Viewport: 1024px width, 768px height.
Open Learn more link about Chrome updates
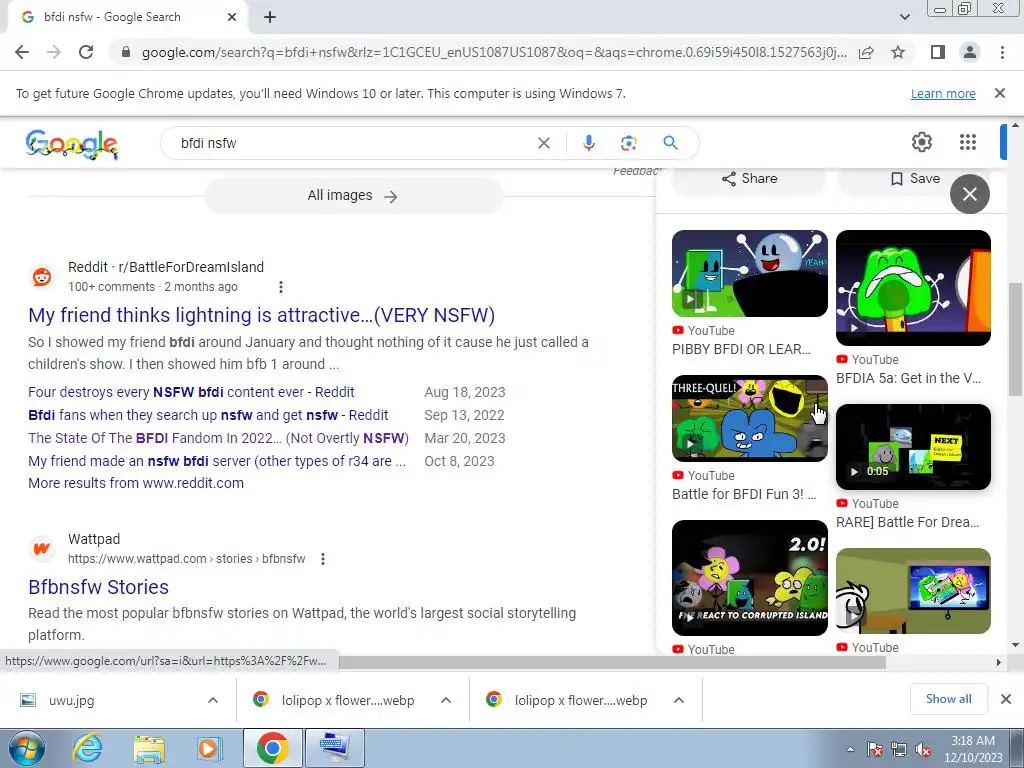tap(943, 93)
